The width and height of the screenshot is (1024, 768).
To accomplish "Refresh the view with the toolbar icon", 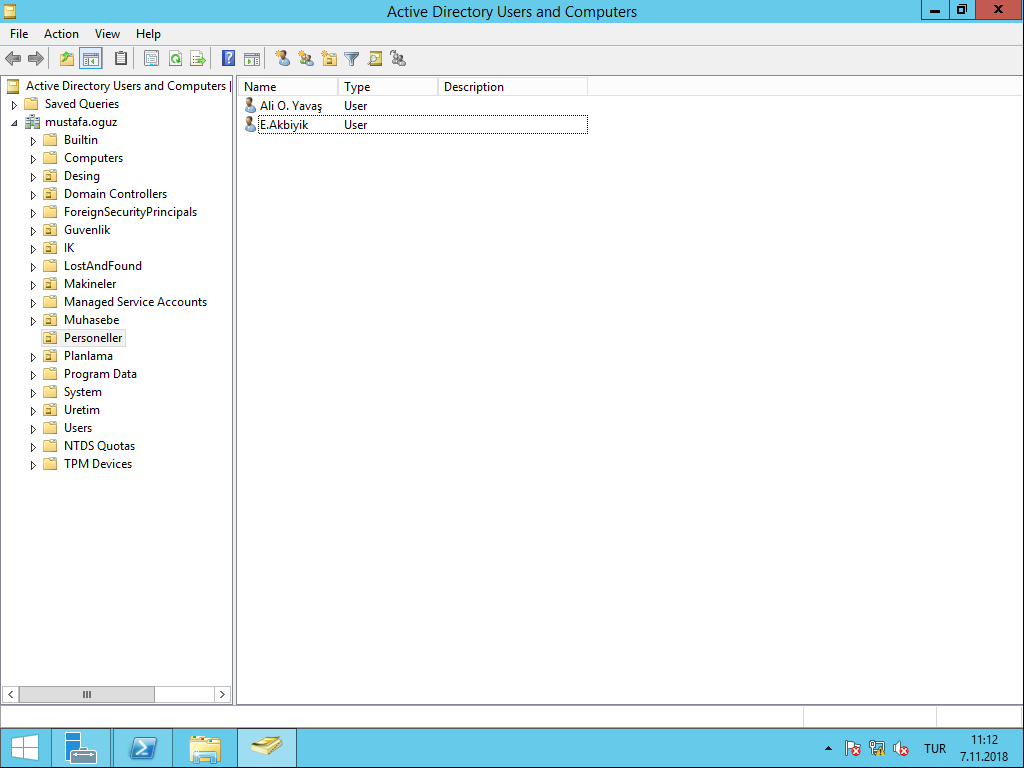I will 175,59.
